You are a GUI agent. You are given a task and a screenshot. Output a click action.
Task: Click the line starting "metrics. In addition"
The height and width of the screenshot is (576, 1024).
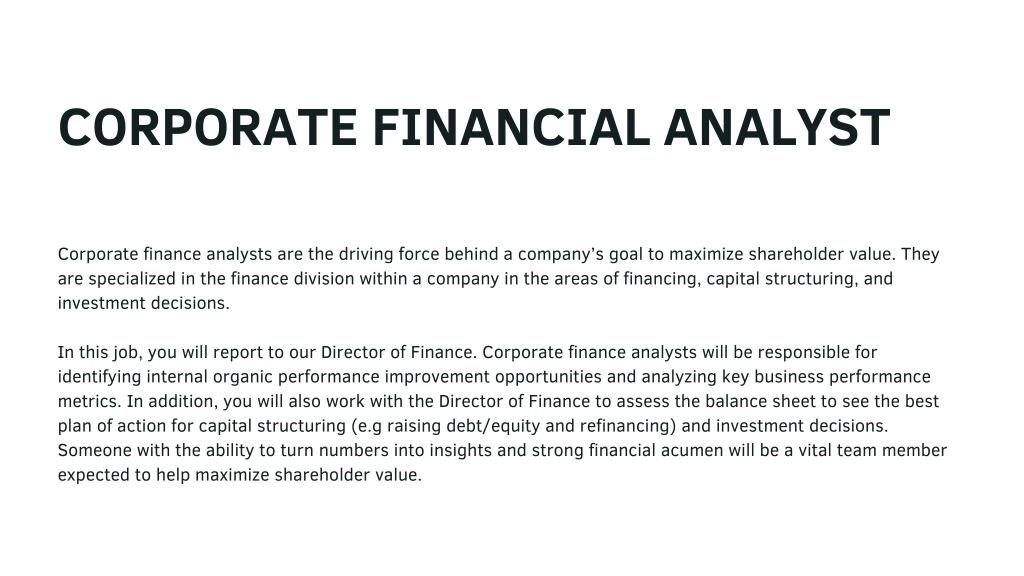tap(498, 401)
